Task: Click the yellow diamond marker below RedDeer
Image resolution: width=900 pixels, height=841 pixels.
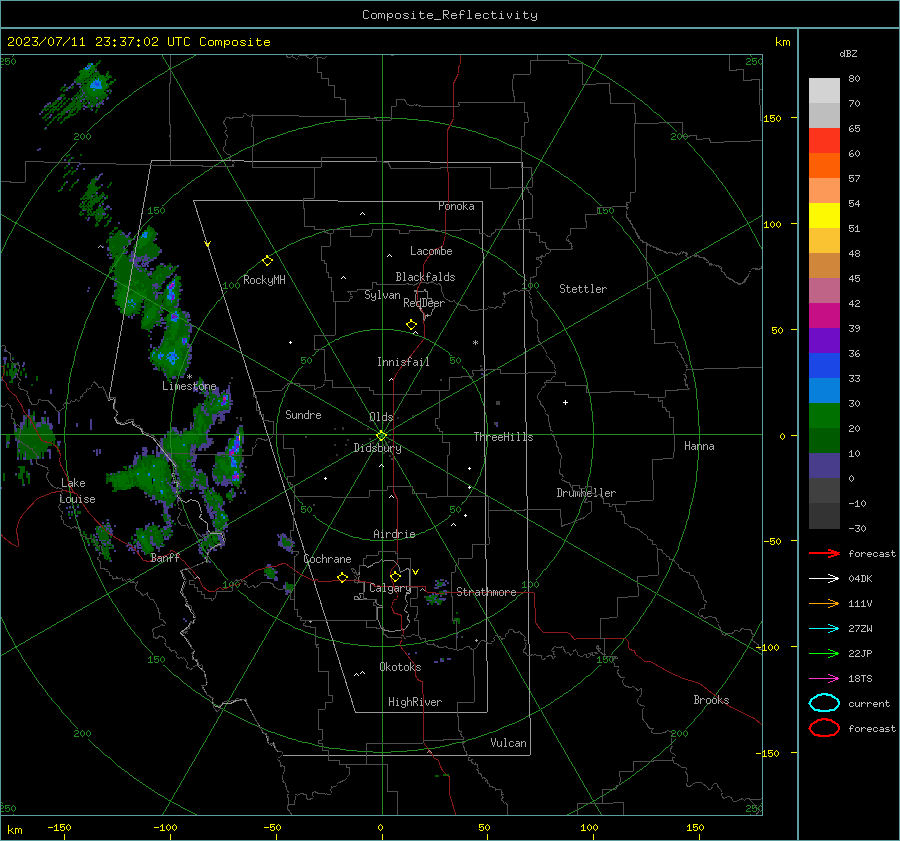Action: pyautogui.click(x=411, y=325)
